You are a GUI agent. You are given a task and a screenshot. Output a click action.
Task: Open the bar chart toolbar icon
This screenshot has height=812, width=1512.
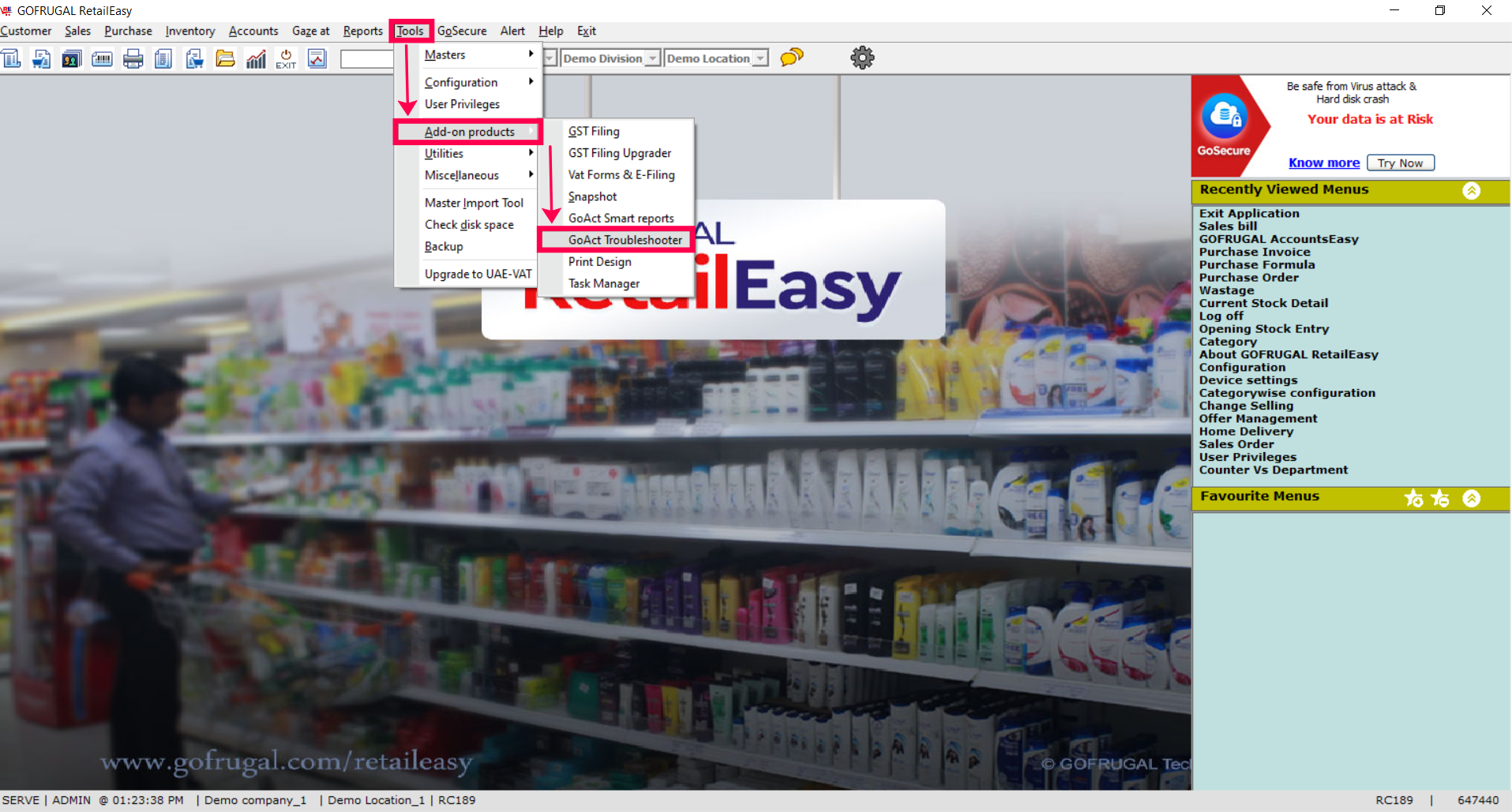pyautogui.click(x=256, y=58)
